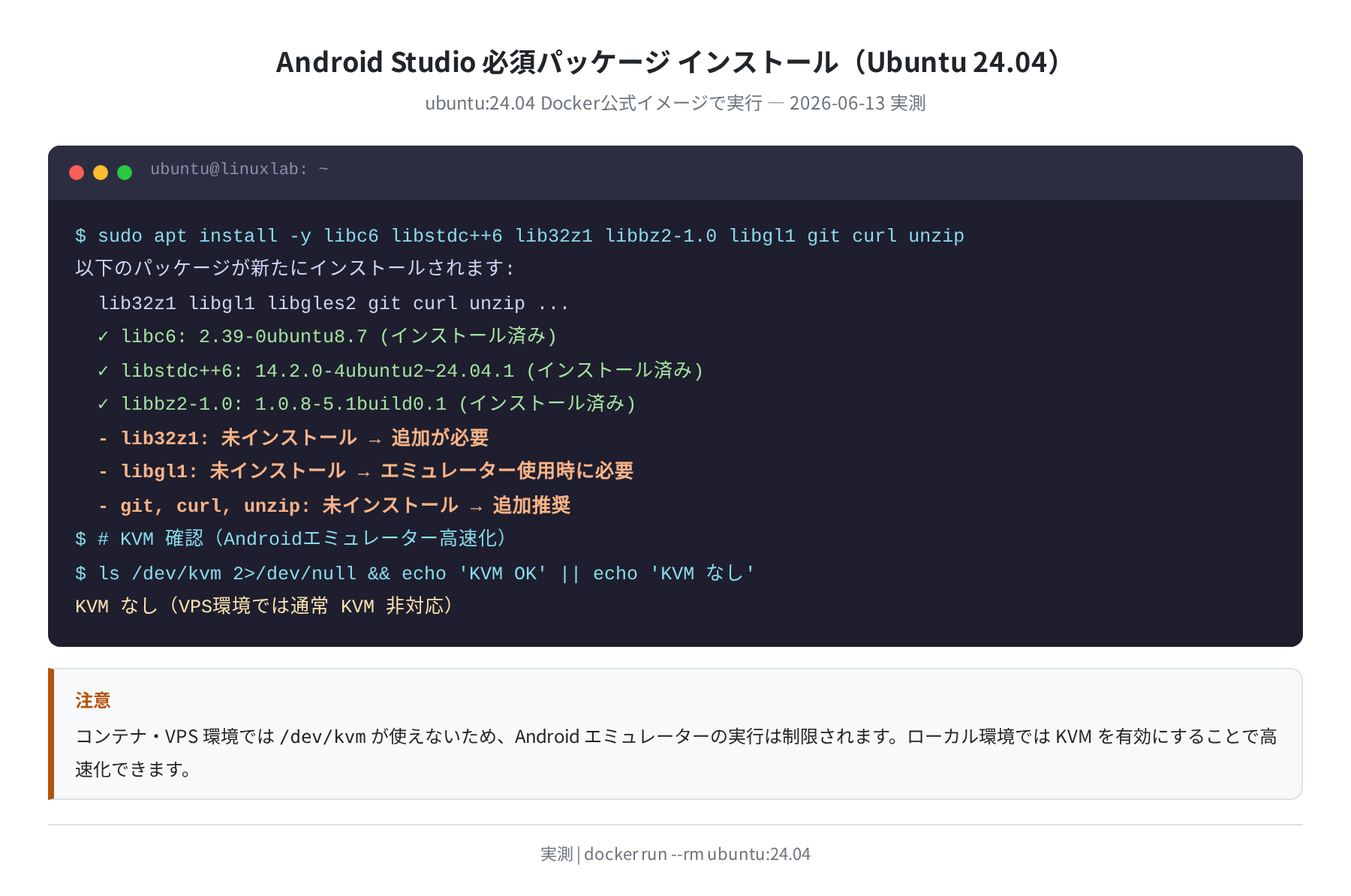Image resolution: width=1351 pixels, height=896 pixels.
Task: Select the terminal title 'ubuntu@linuxlab: ~'
Action: [239, 170]
